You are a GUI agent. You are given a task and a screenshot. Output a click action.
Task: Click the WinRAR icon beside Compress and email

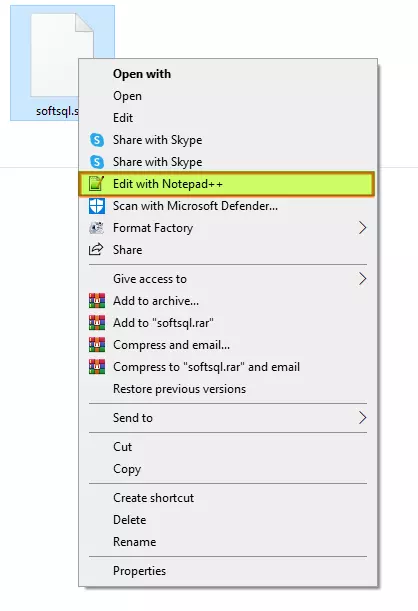97,344
